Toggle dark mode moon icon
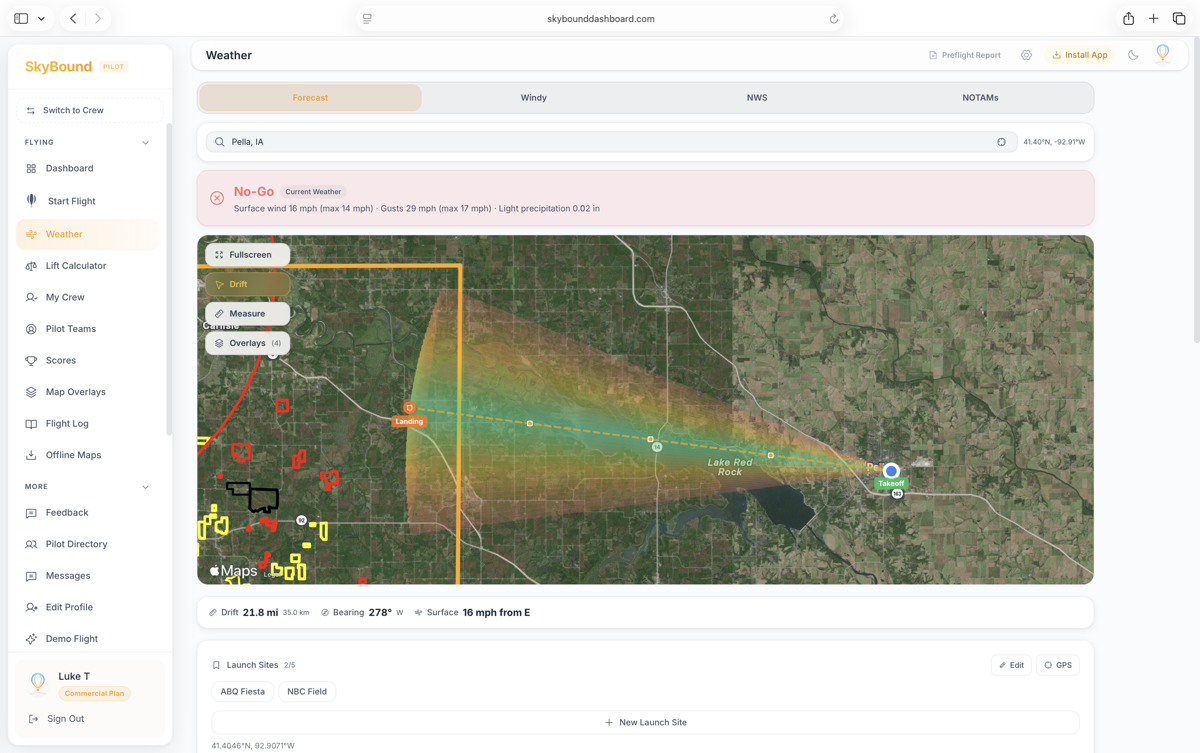 [x=1133, y=55]
